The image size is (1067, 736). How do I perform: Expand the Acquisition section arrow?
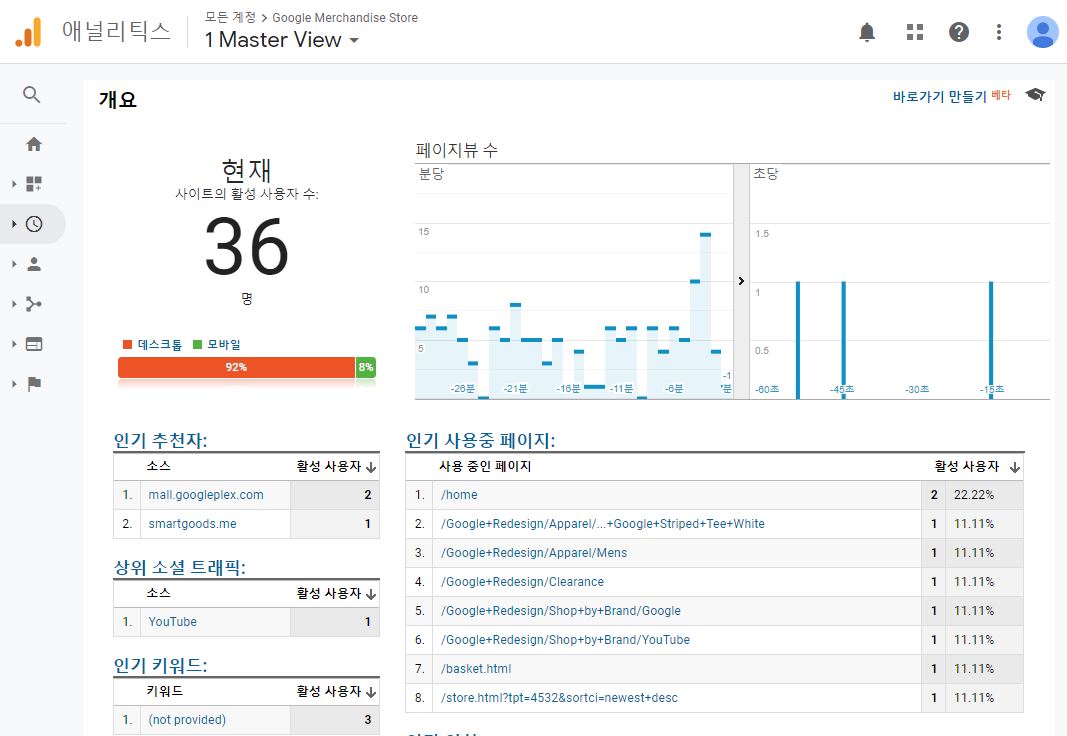[14, 304]
